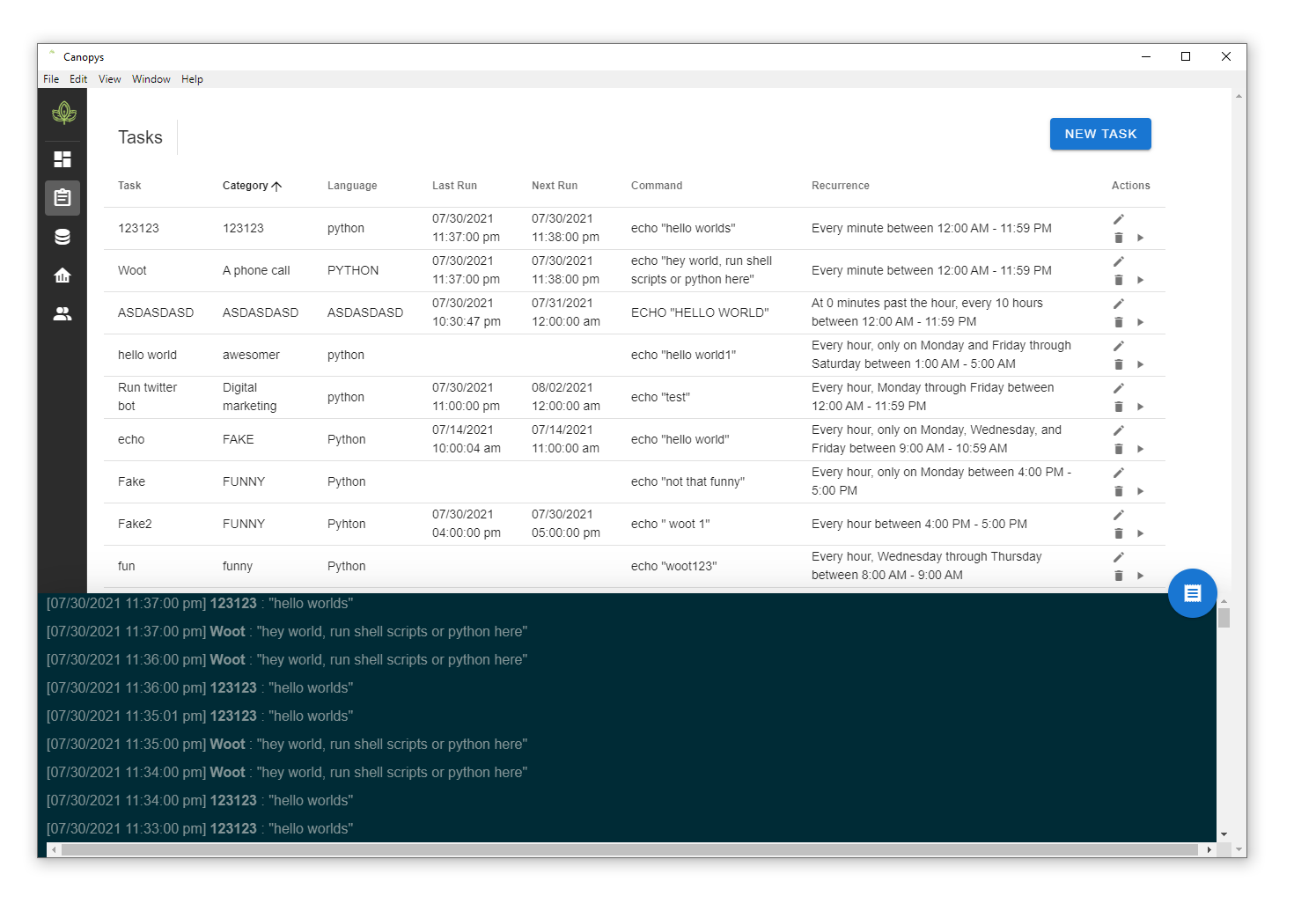Image resolution: width=1316 pixels, height=918 pixels.
Task: Delete the Run twitter bot task
Action: pyautogui.click(x=1119, y=407)
